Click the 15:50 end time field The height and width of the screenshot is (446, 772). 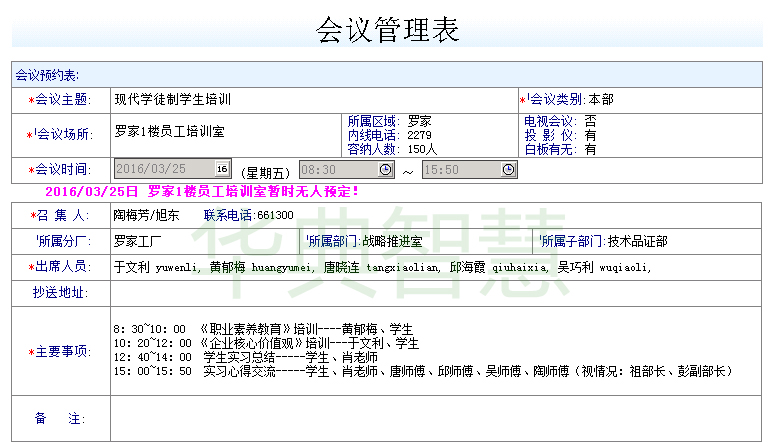click(x=470, y=169)
